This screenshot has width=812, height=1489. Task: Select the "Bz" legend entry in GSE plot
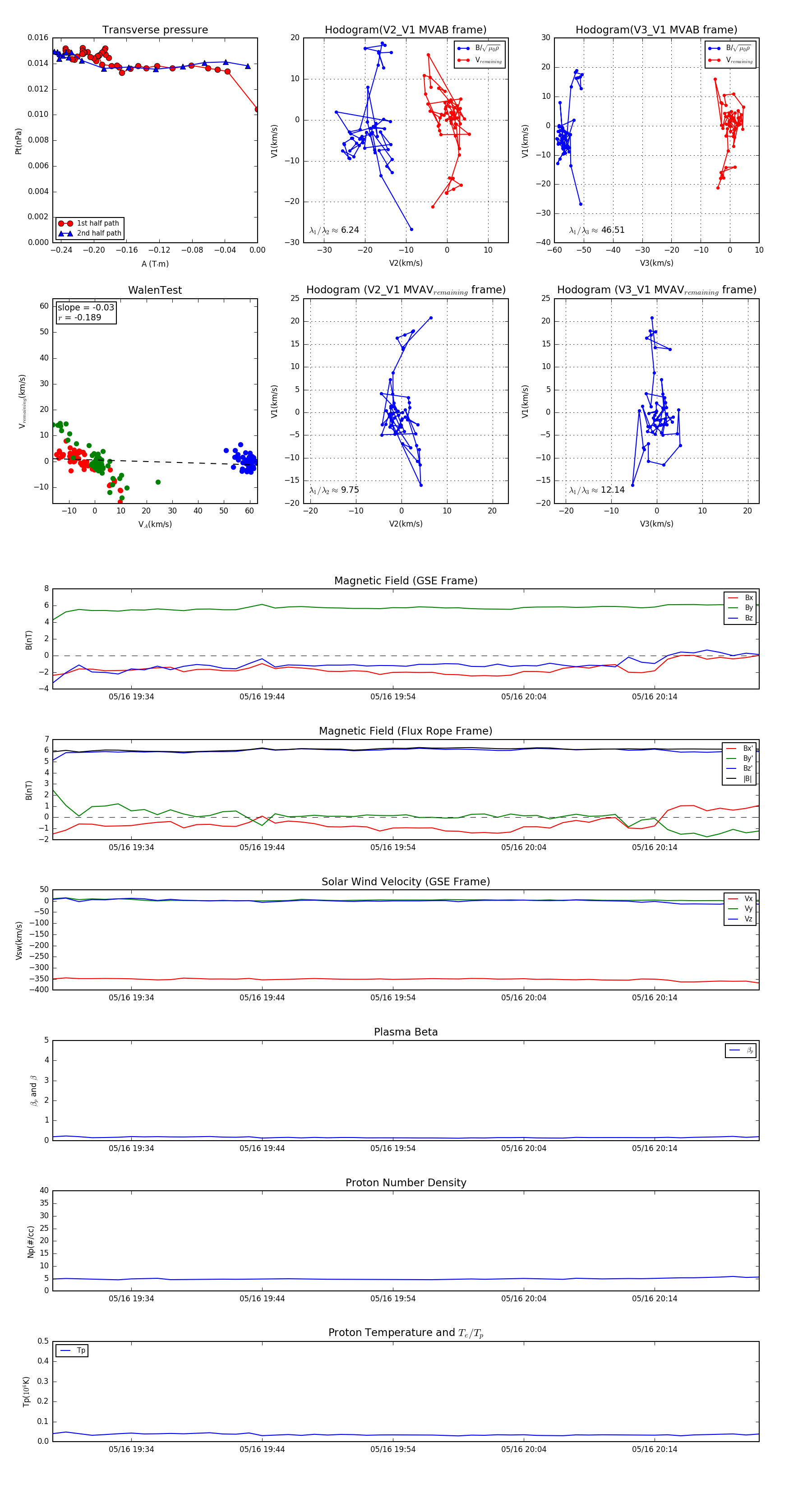(x=740, y=619)
